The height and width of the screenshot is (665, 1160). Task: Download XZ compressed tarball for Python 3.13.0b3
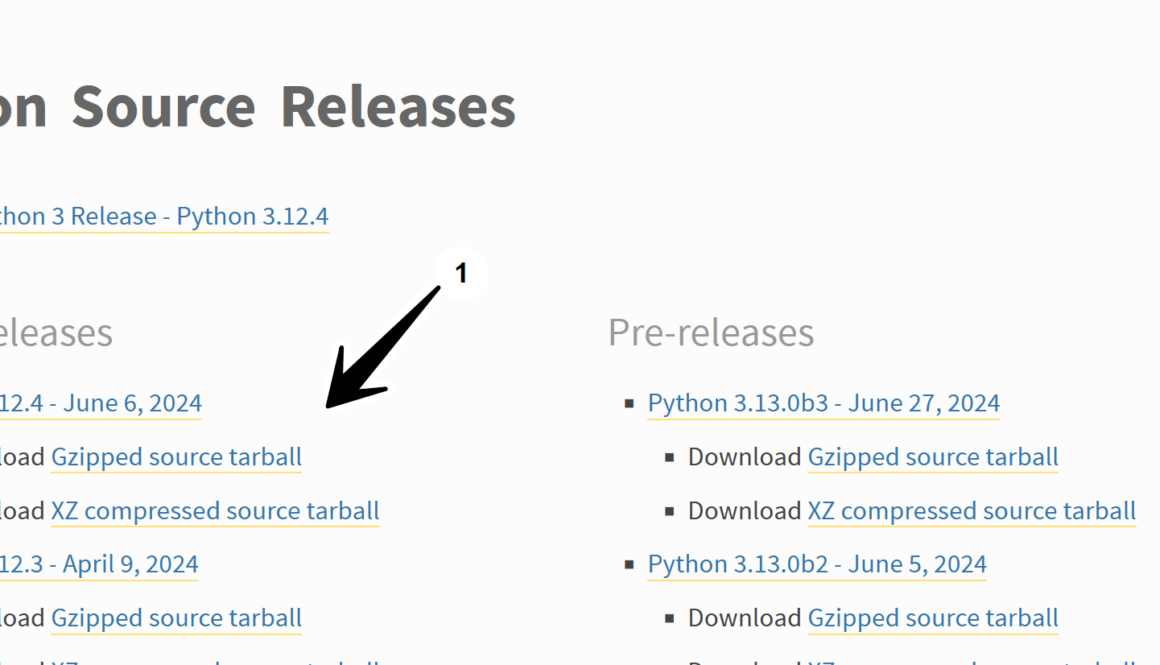(971, 511)
